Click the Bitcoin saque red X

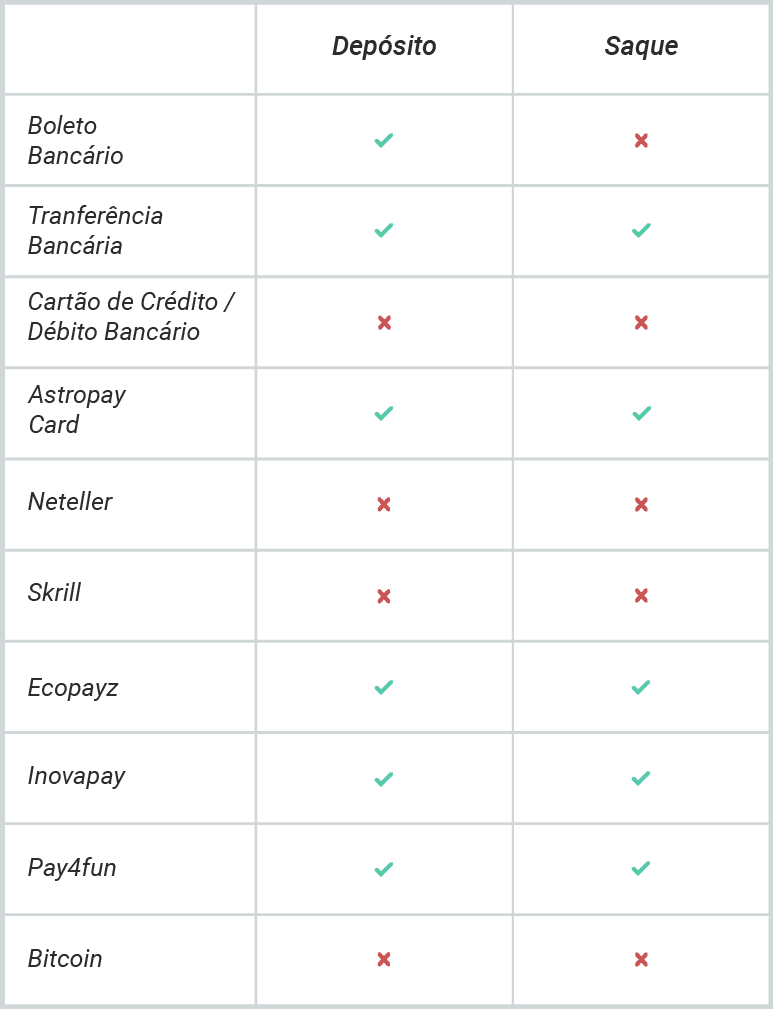641,959
